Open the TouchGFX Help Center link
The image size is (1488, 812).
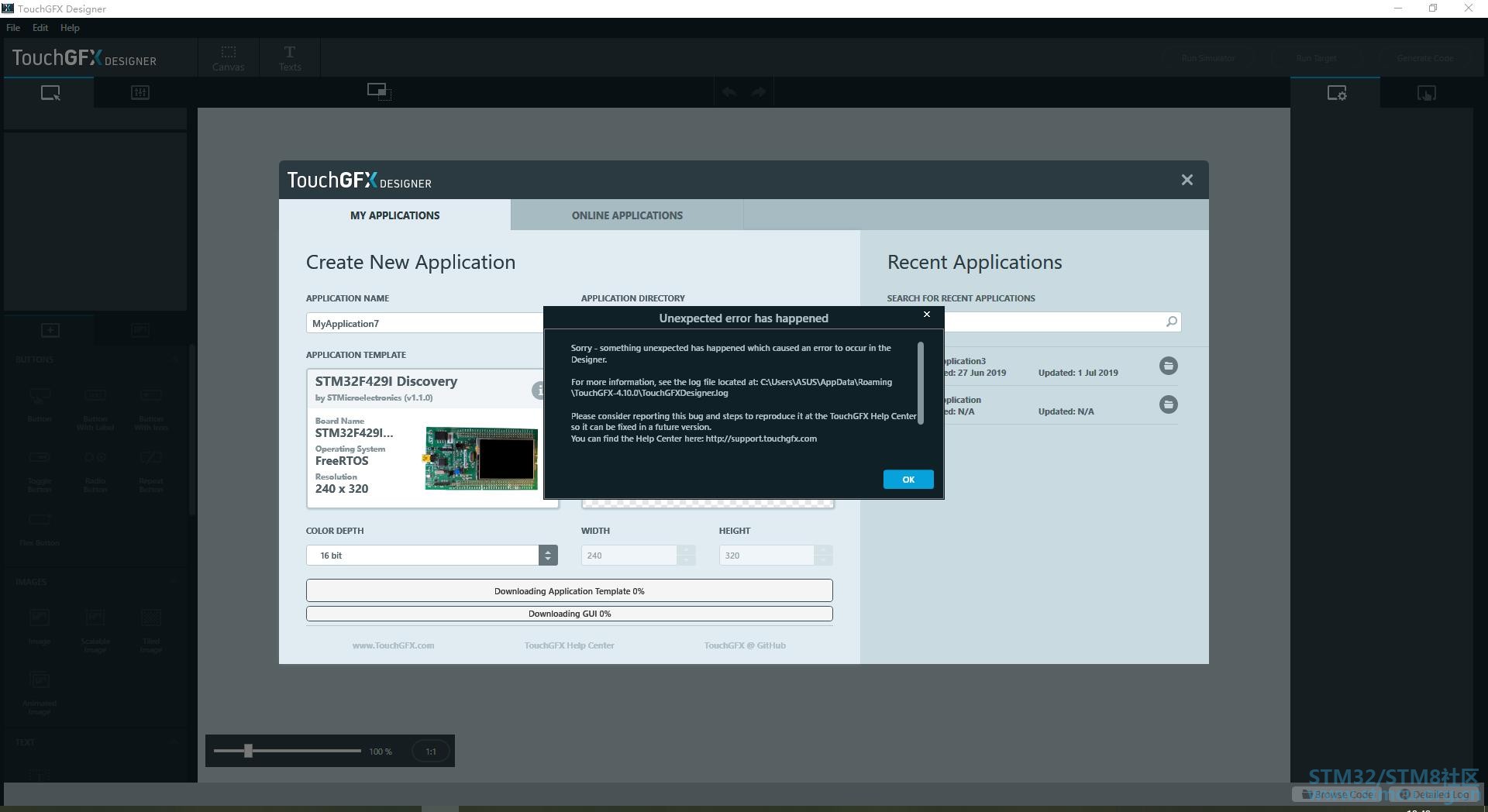click(x=569, y=645)
